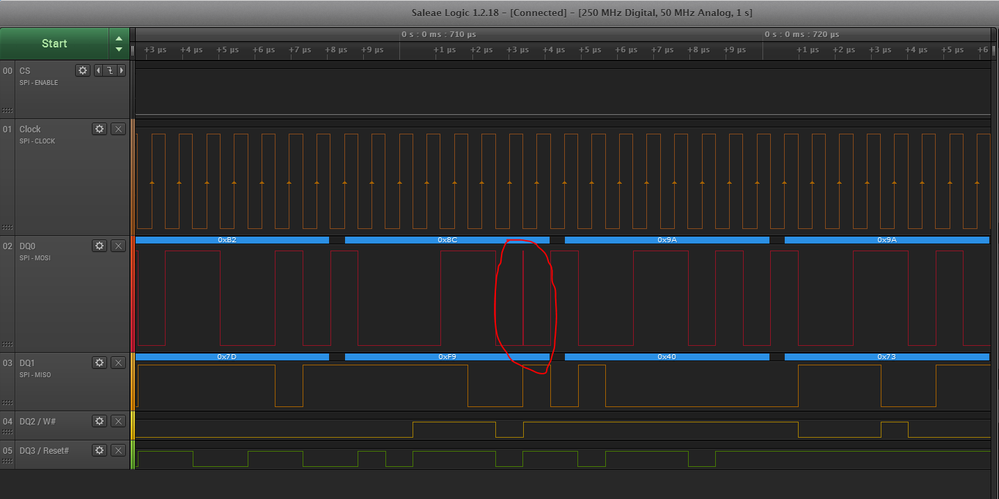999x499 pixels.
Task: Click channel number 05
Action: [8, 450]
